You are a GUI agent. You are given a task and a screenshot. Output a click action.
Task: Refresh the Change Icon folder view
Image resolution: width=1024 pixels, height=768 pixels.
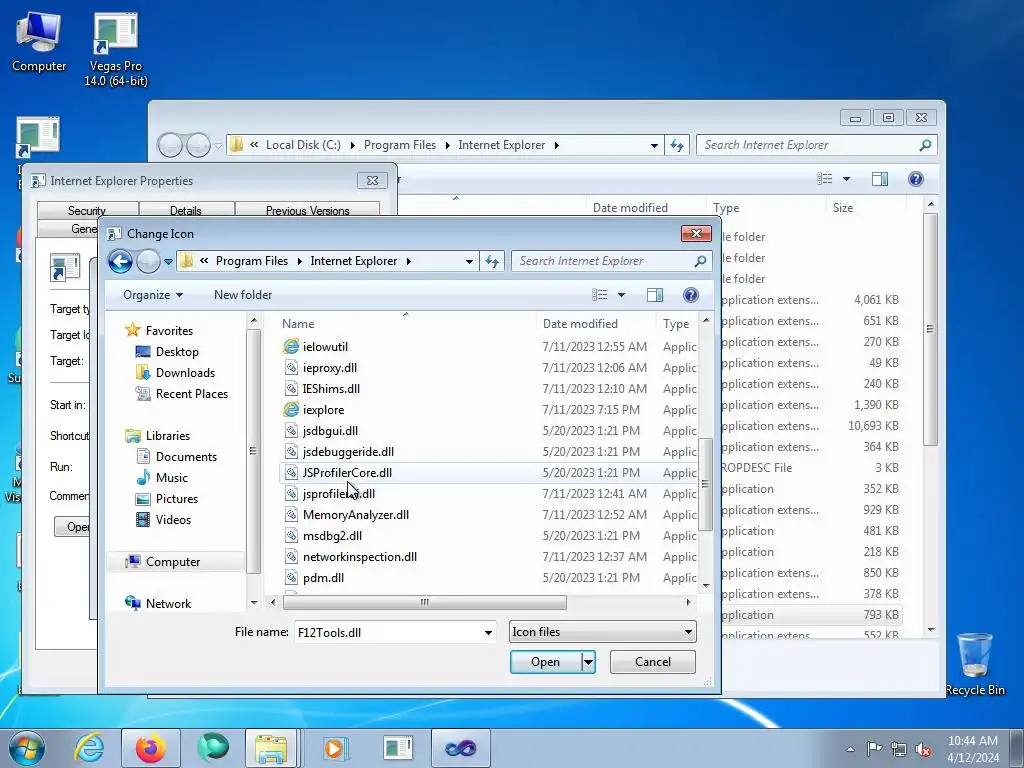(x=492, y=261)
